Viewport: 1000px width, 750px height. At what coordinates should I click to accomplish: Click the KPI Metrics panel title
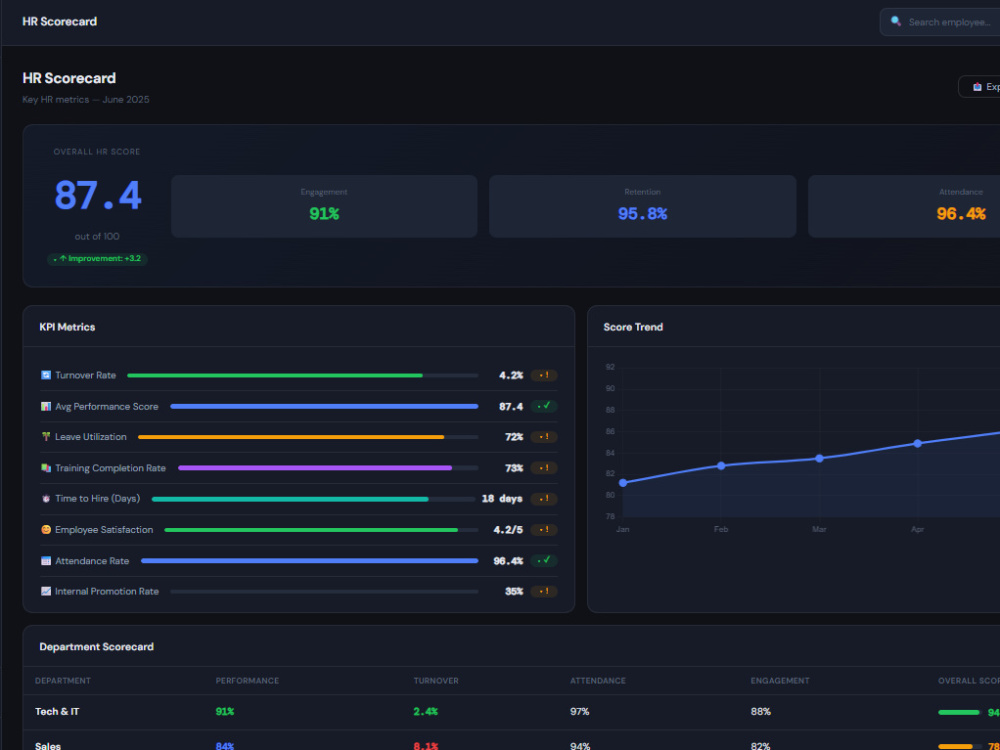point(67,327)
